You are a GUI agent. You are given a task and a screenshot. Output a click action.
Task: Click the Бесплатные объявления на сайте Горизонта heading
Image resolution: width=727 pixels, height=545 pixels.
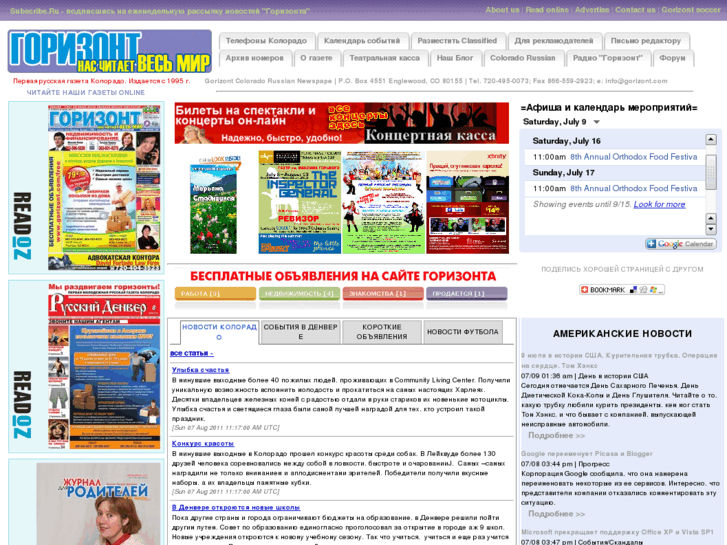point(343,276)
